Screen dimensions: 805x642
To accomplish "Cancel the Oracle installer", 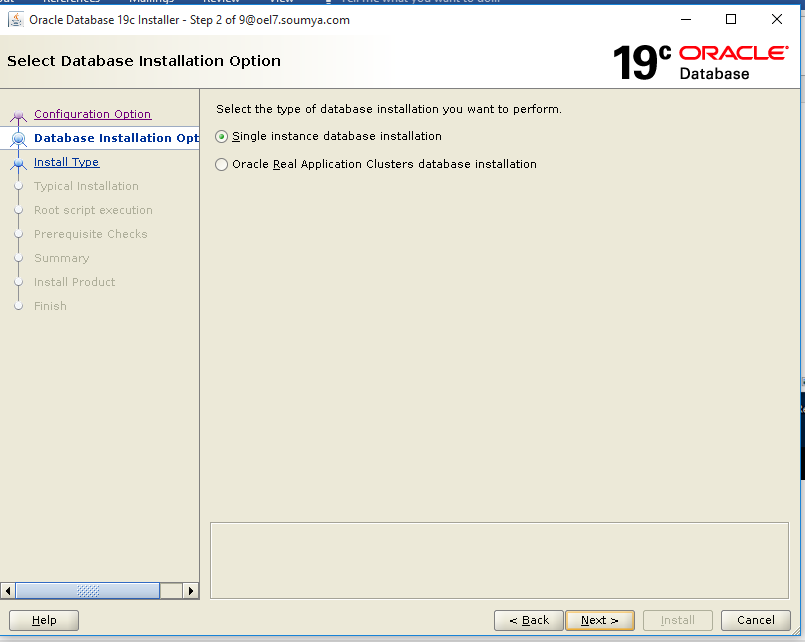I will pyautogui.click(x=756, y=620).
